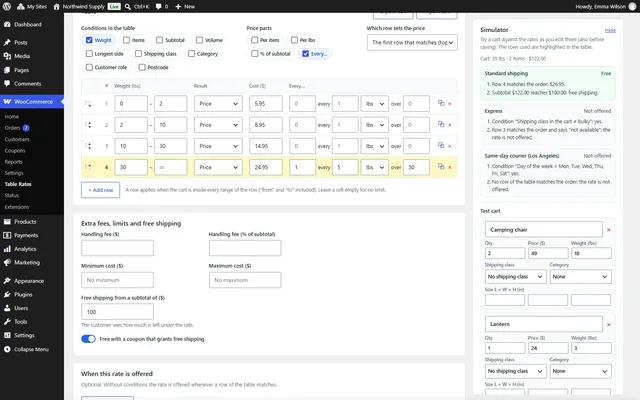
Task: Duplicate row 2 of the rate table
Action: coord(441,124)
